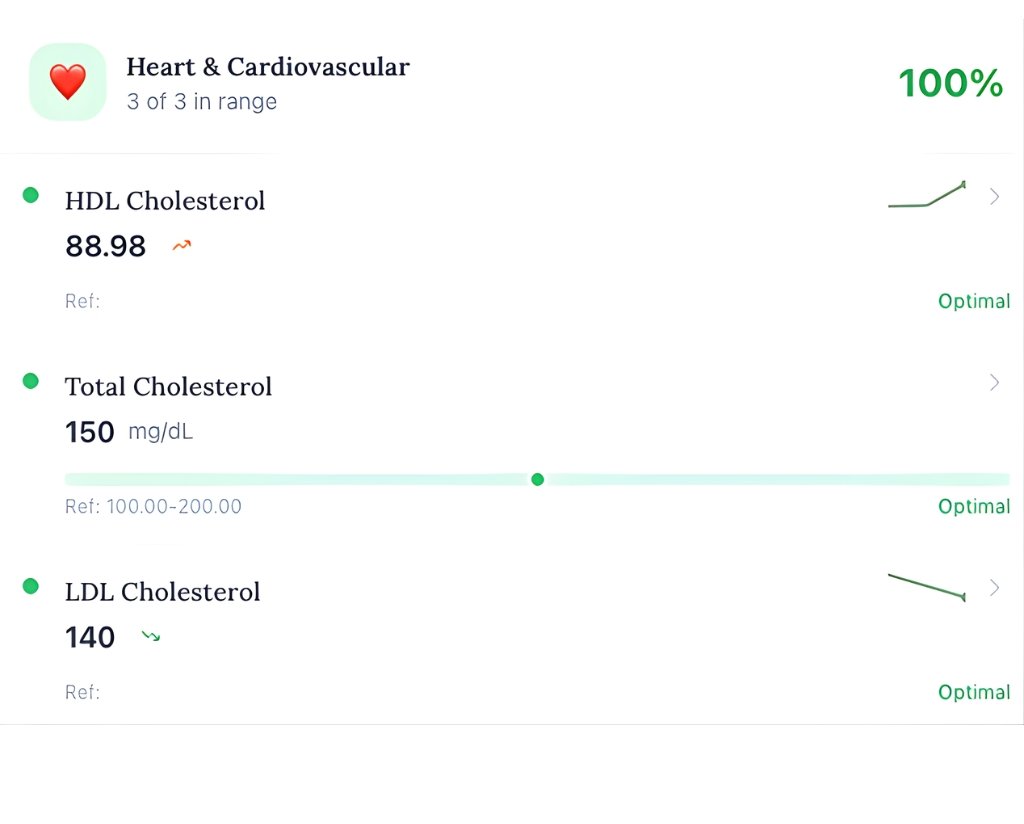
Task: Click the 88.98 HDL value
Action: (x=105, y=246)
